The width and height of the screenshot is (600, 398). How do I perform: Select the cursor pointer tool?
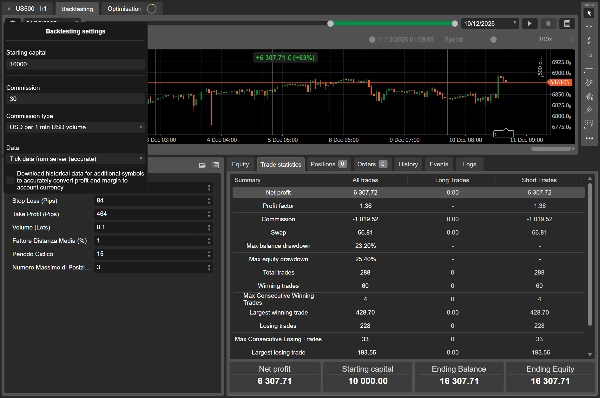click(589, 13)
